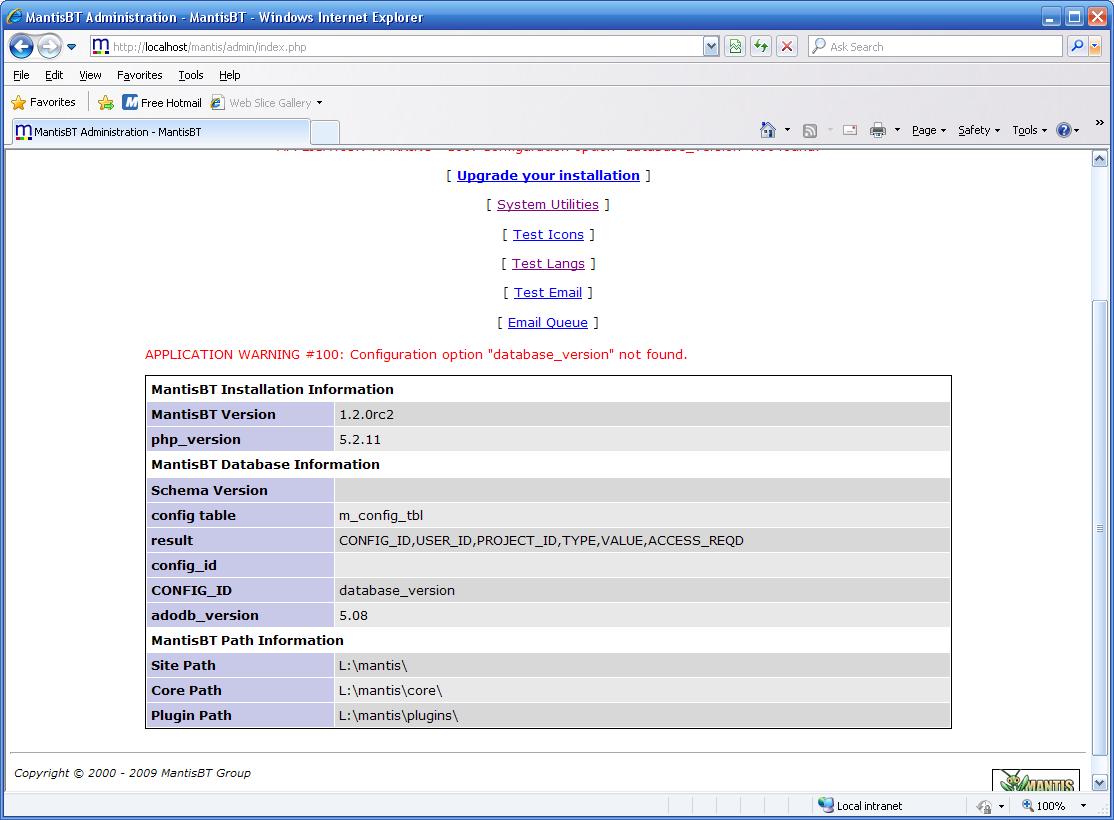The height and width of the screenshot is (820, 1114).
Task: Open the Tools command bar menu
Action: coord(1029,130)
